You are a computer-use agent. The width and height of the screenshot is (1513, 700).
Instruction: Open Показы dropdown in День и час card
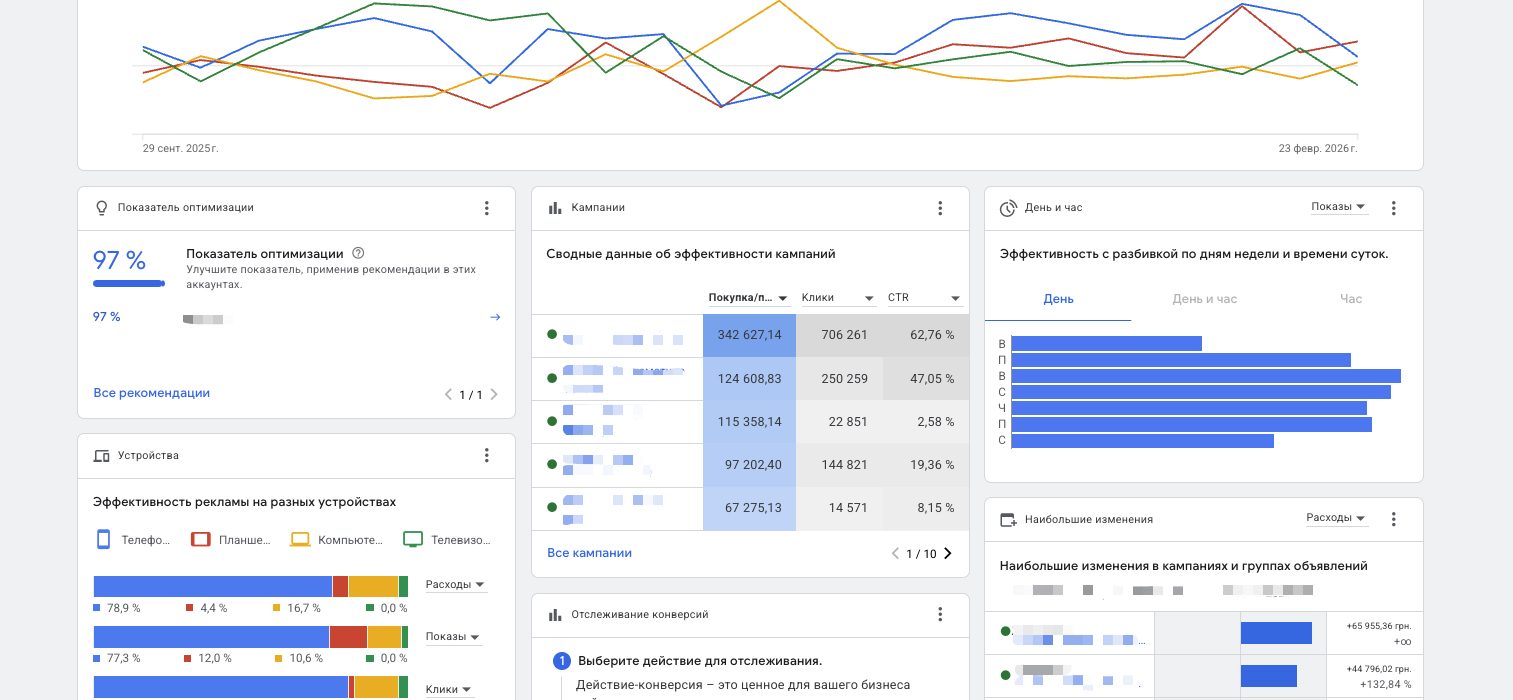(1338, 207)
